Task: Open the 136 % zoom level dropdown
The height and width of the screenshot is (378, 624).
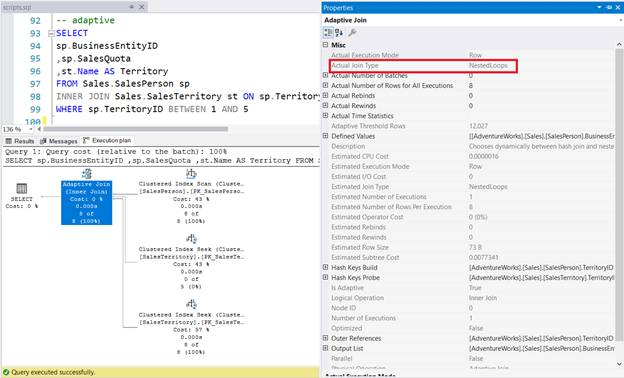Action: click(31, 129)
